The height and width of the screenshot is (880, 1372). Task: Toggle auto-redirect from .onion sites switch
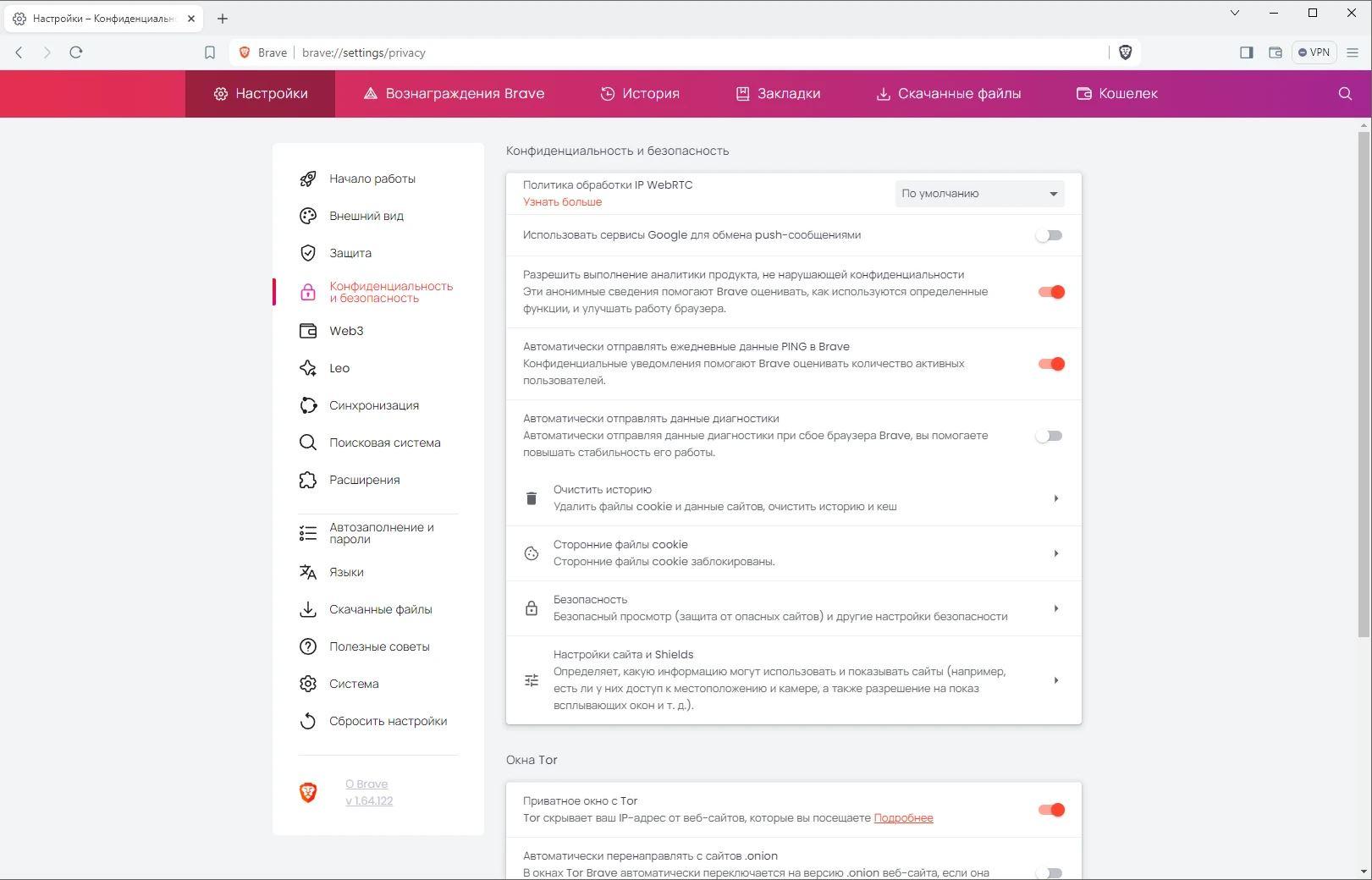[1050, 872]
